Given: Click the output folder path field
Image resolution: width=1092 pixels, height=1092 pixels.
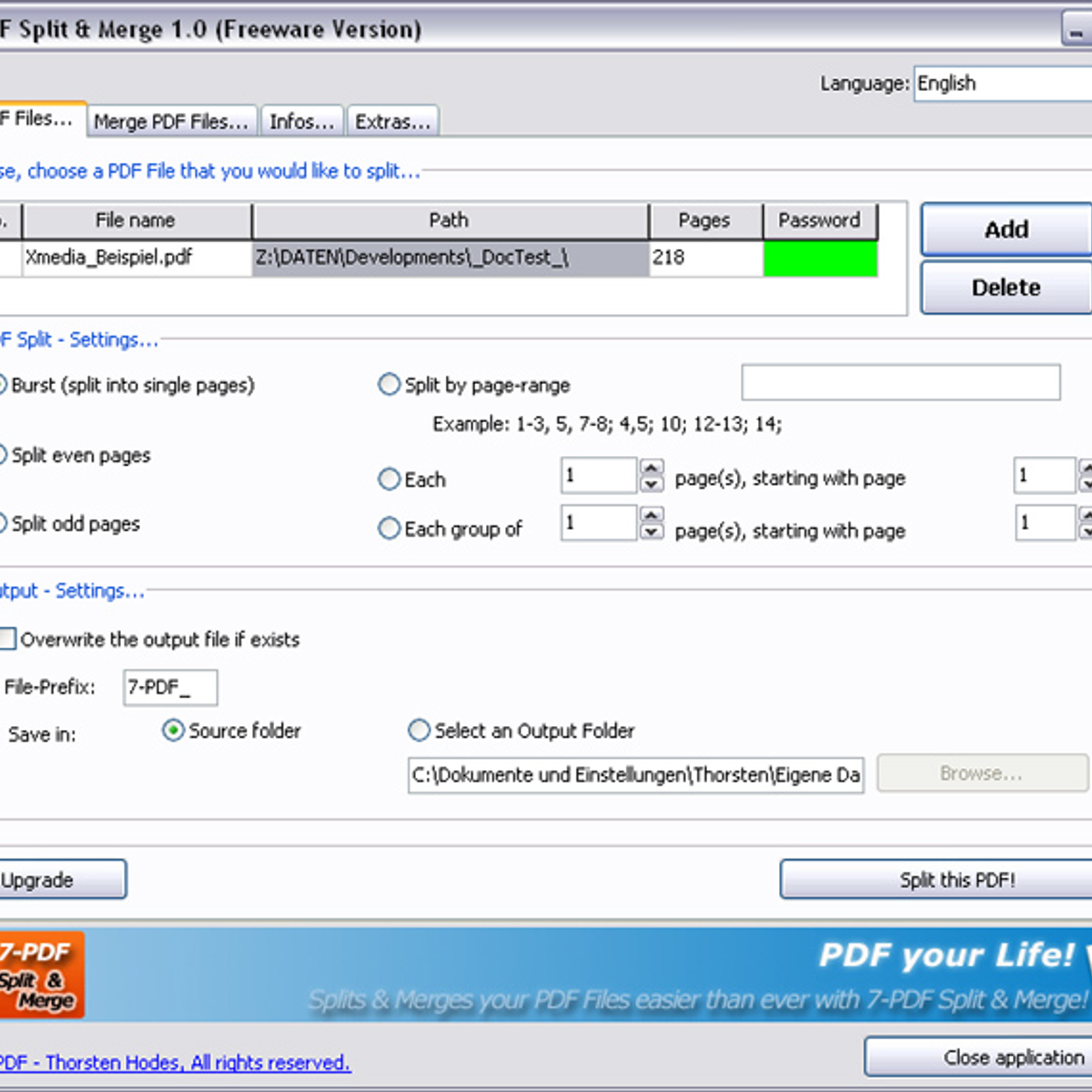Looking at the screenshot, I should click(636, 774).
